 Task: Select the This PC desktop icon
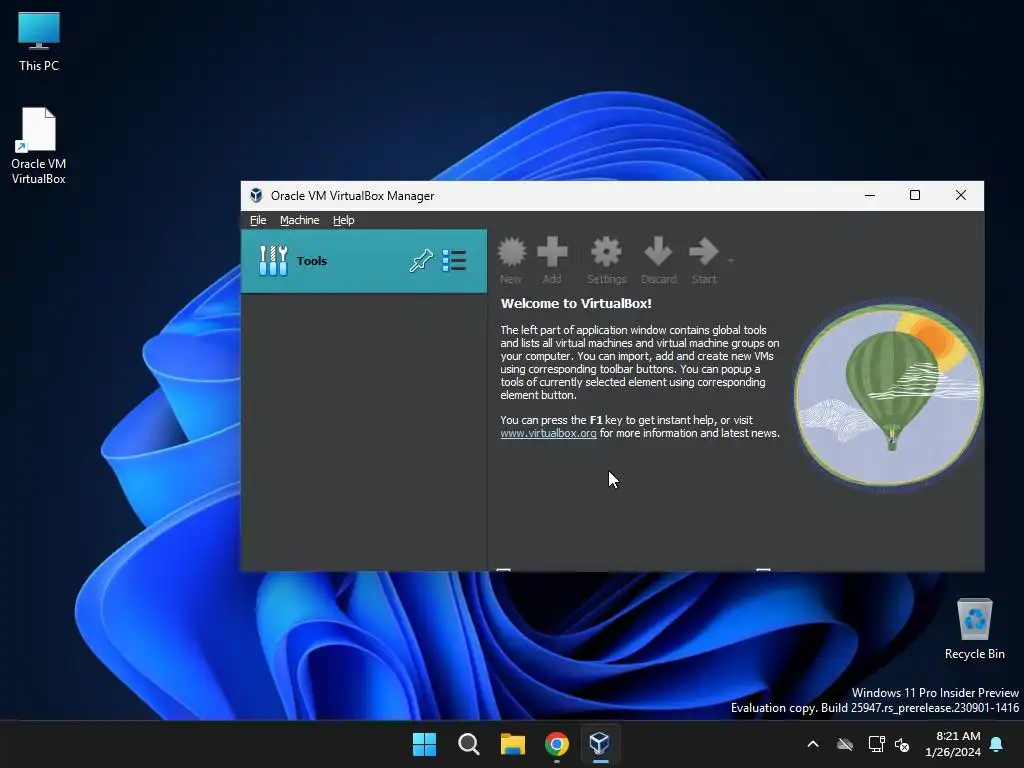coord(39,41)
